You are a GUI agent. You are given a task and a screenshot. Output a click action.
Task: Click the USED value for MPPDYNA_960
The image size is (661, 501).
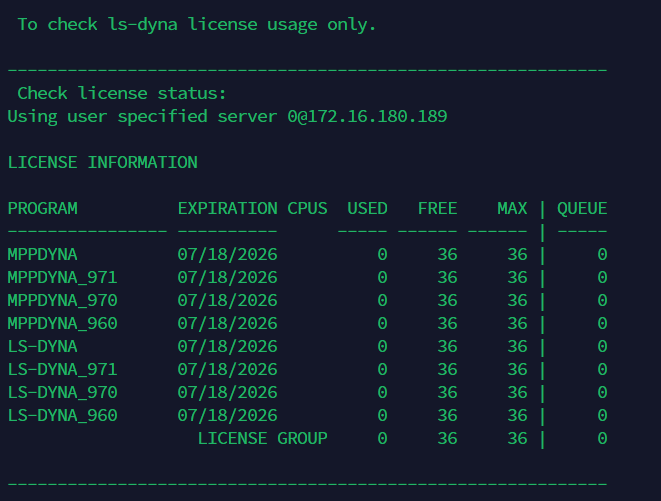click(382, 323)
